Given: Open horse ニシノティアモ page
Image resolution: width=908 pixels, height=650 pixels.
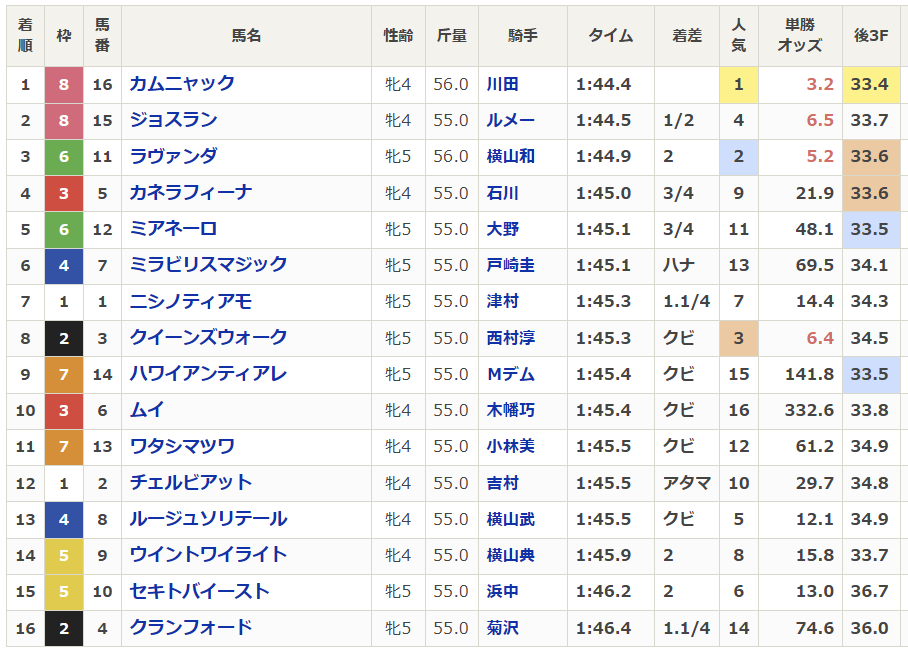Looking at the screenshot, I should (191, 301).
